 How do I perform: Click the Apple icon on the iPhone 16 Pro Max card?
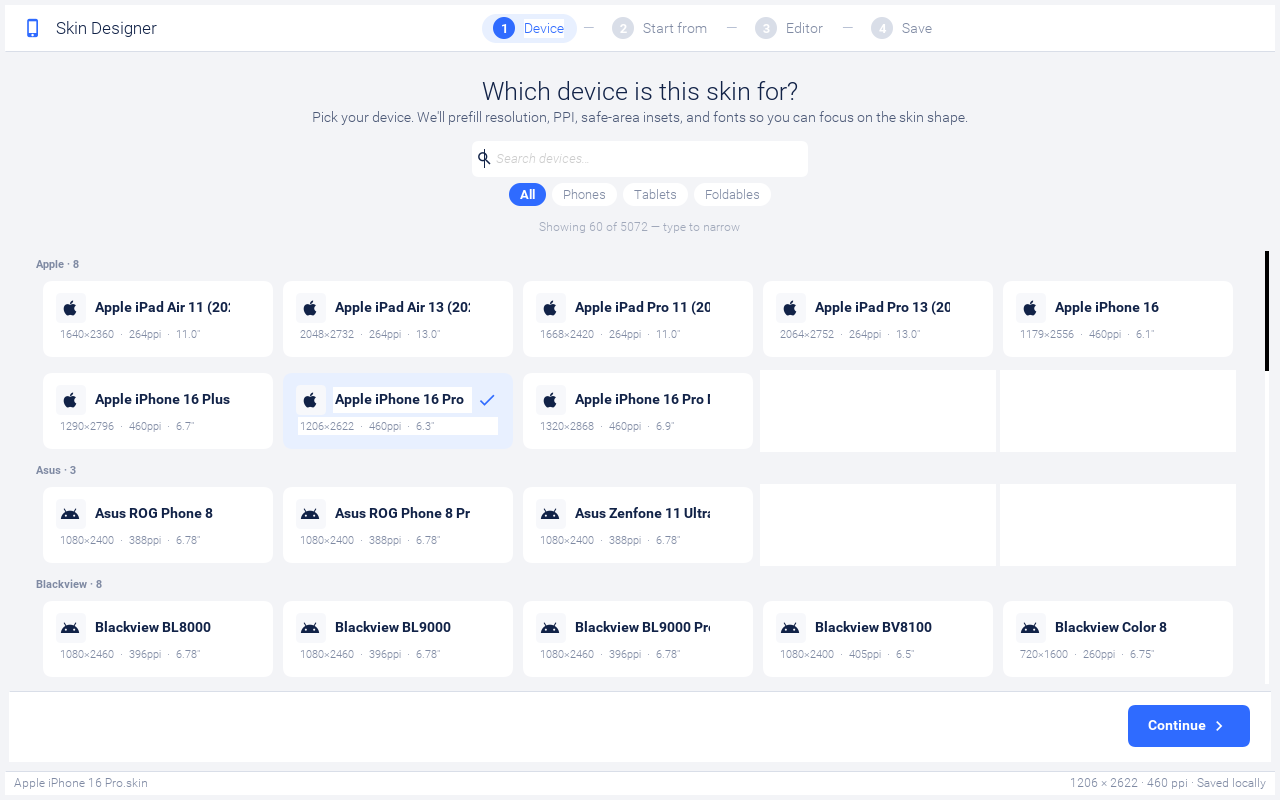pos(550,400)
